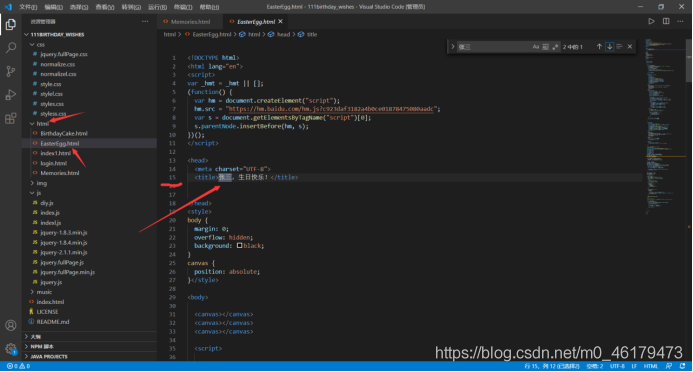The width and height of the screenshot is (693, 372).
Task: Open the Search view in activity bar
Action: click(11, 48)
